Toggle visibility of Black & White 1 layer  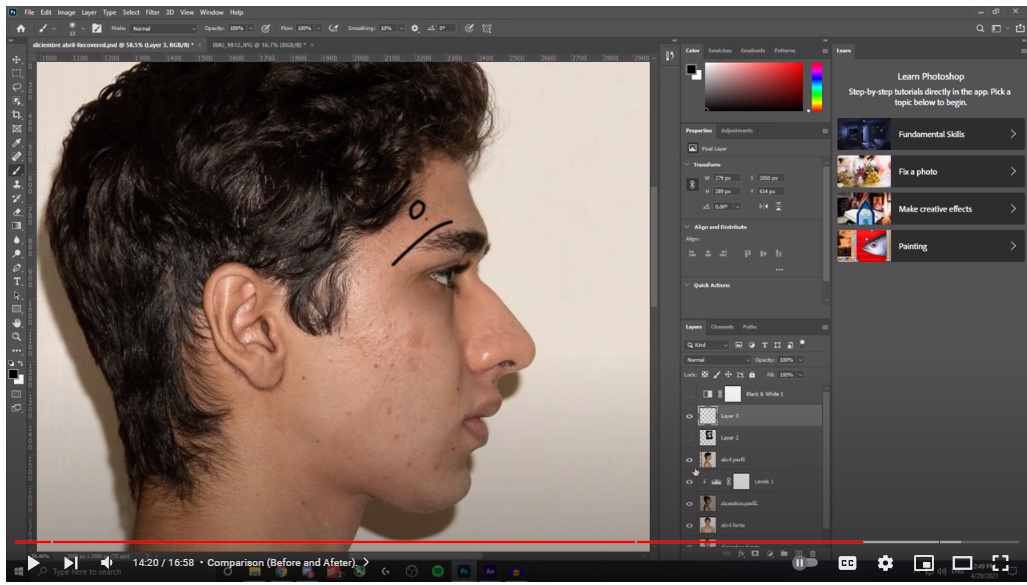(689, 394)
